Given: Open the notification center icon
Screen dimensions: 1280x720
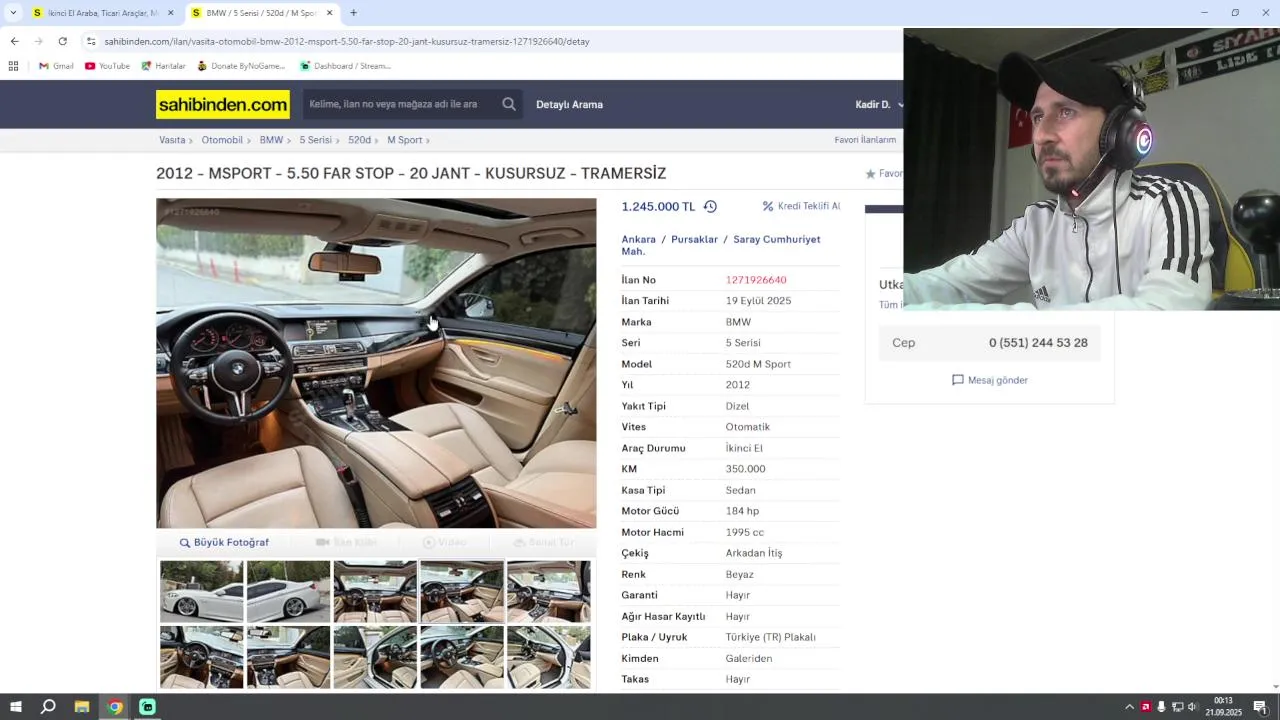Looking at the screenshot, I should coord(1260,707).
